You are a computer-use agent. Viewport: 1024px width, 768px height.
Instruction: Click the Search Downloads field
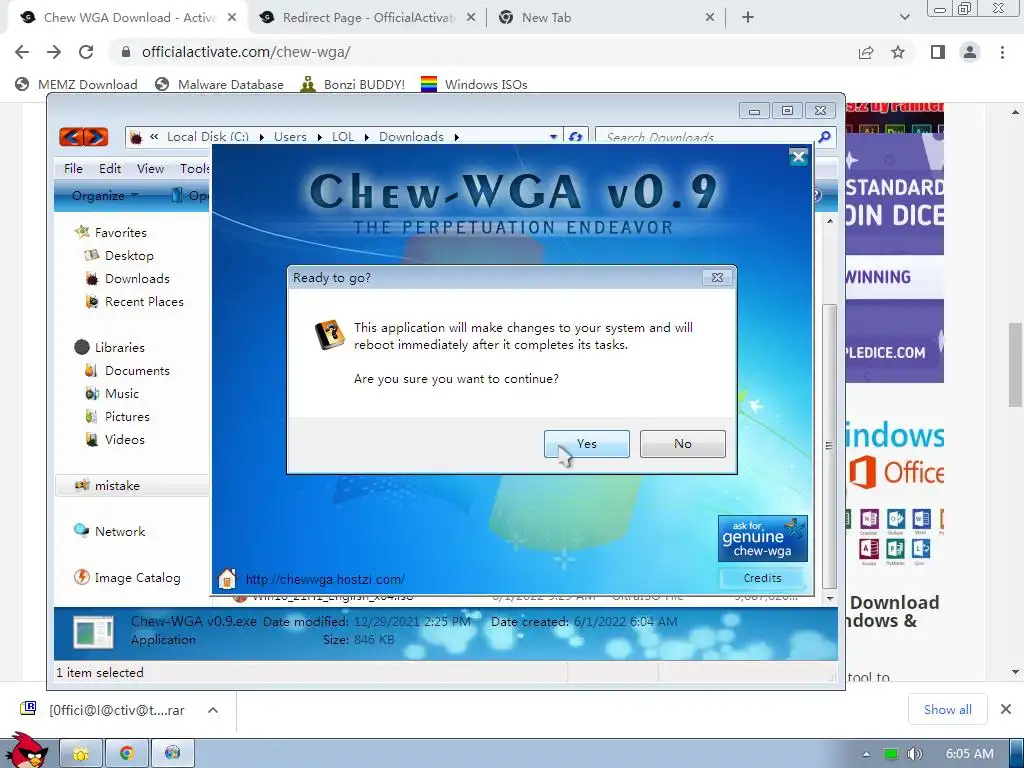coord(705,136)
